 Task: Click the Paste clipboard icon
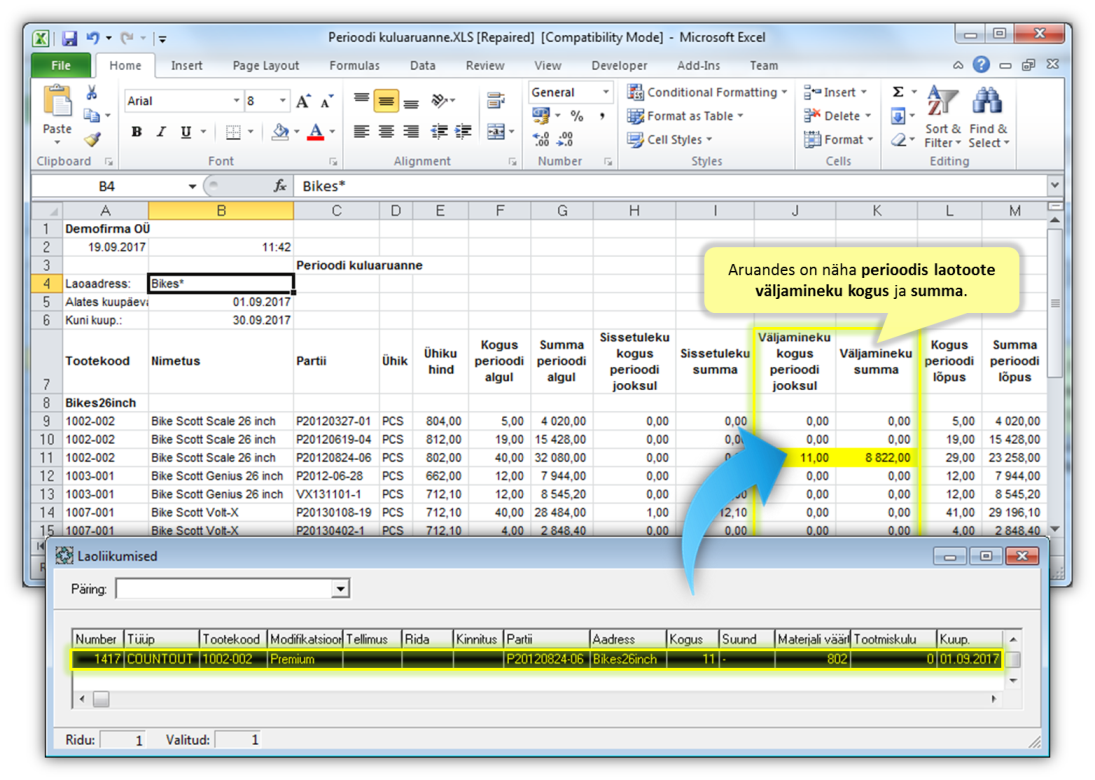(x=57, y=101)
